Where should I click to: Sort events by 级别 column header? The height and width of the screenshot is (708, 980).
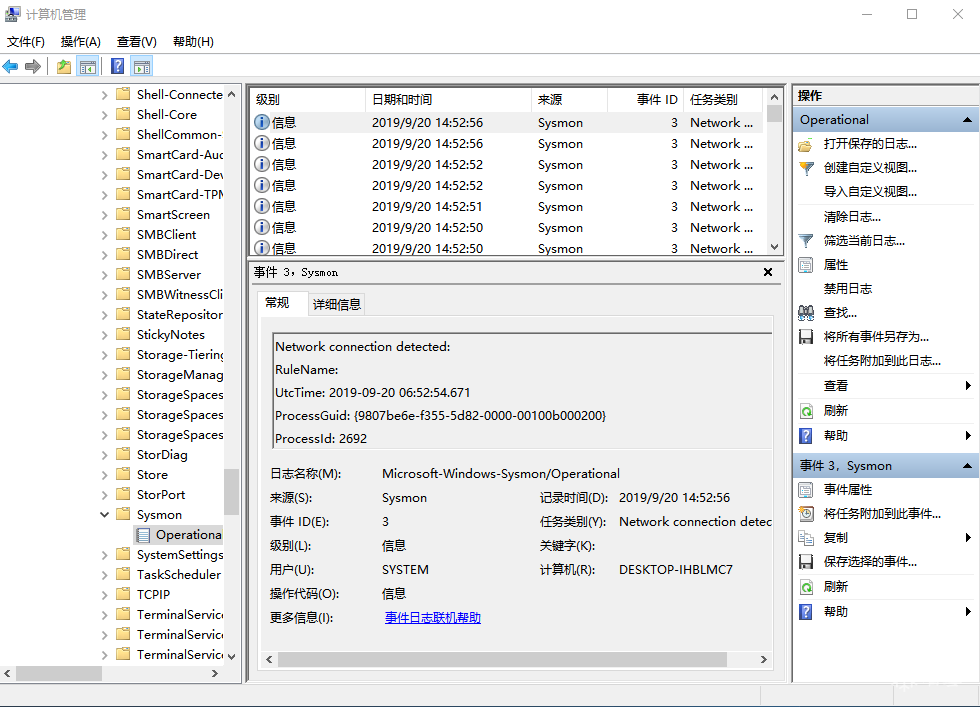(x=308, y=100)
